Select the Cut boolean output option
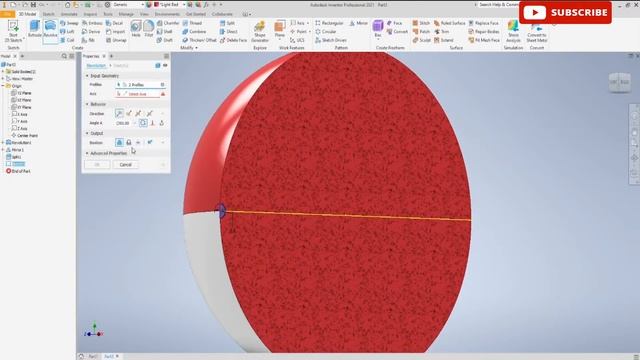Screen dimensions: 640x360 (129, 142)
